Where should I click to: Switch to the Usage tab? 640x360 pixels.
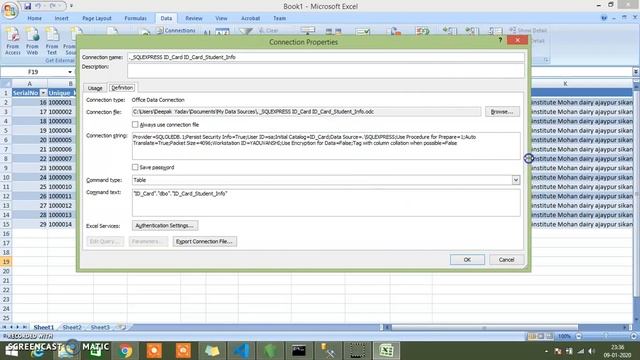tap(95, 88)
